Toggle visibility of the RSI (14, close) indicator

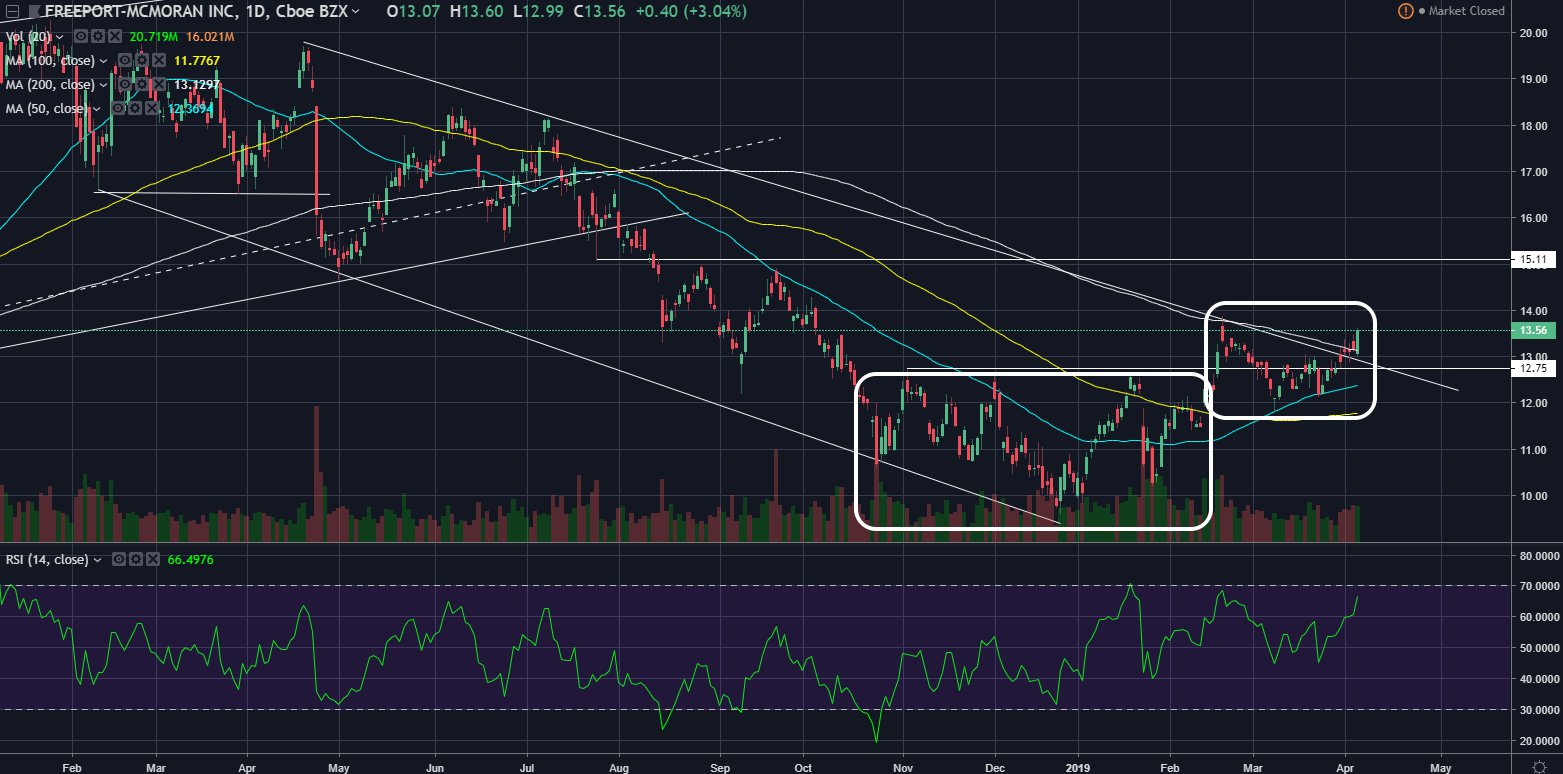pos(119,559)
